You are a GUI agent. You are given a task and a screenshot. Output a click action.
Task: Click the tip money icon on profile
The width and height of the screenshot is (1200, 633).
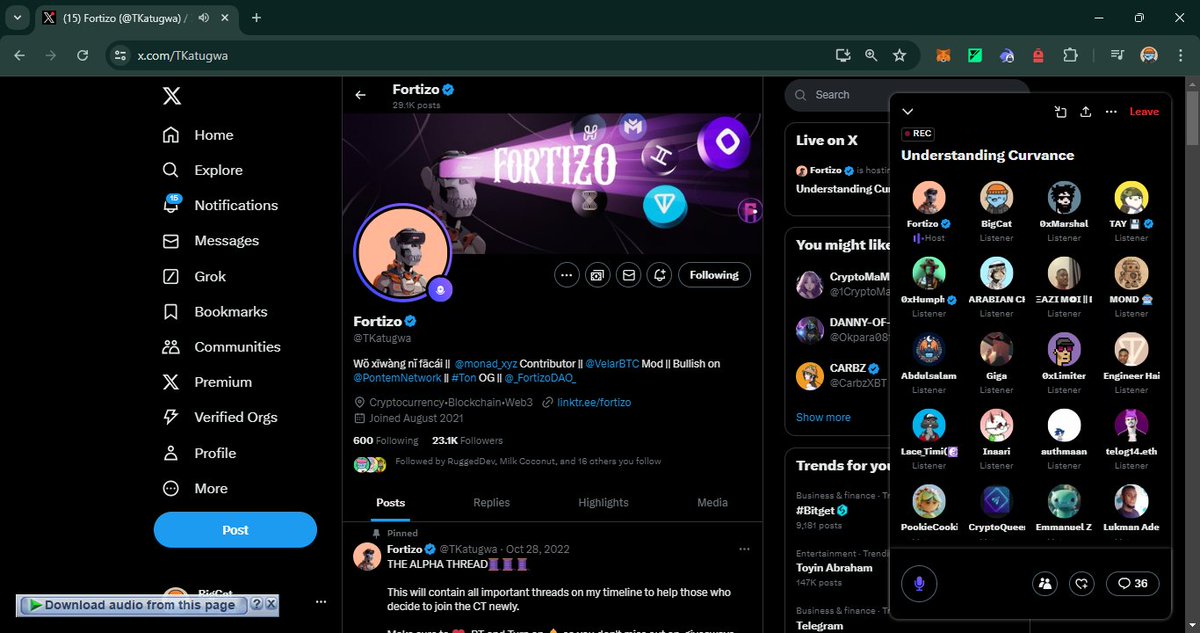tap(598, 275)
